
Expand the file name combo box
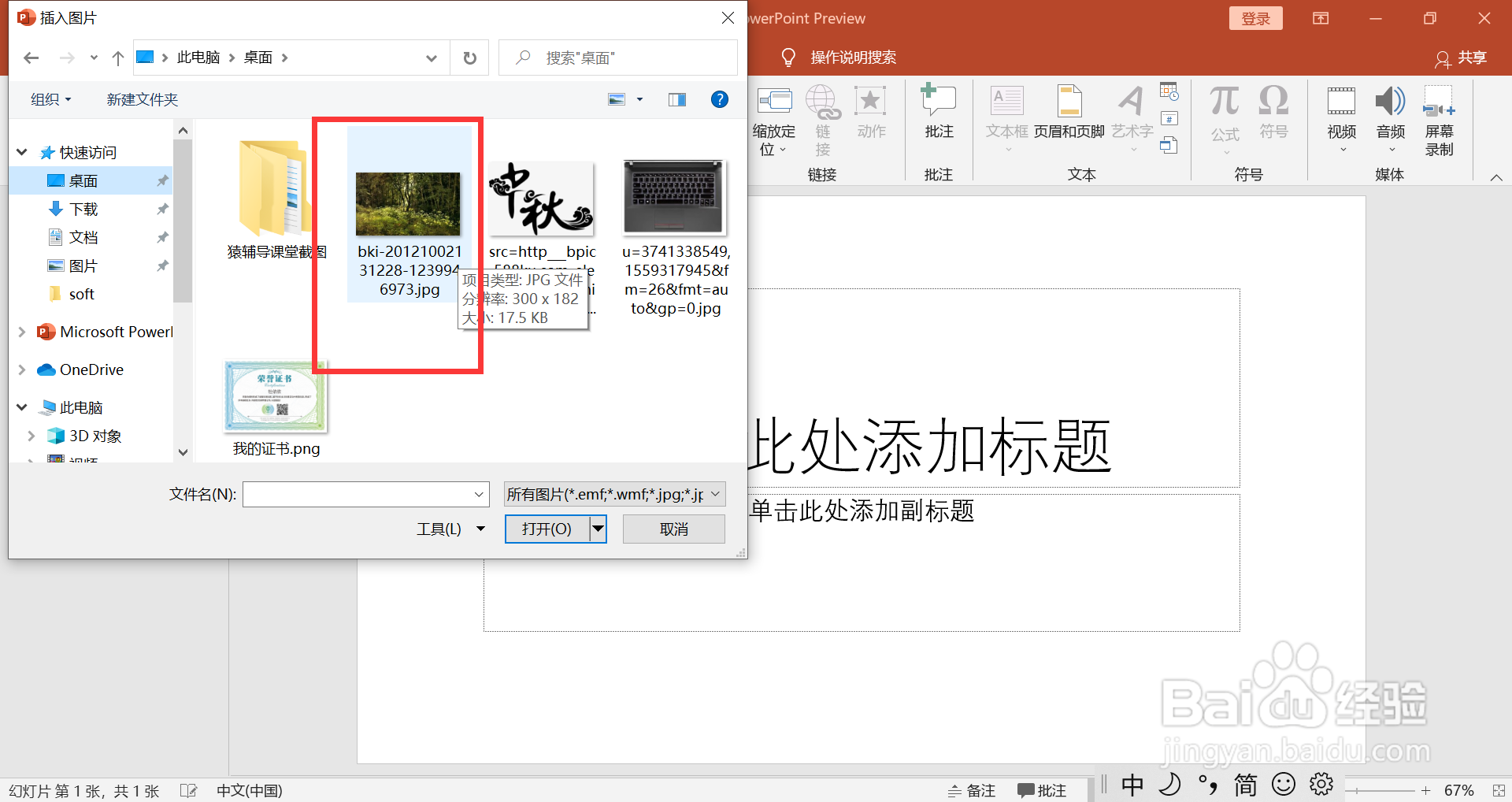coord(478,495)
